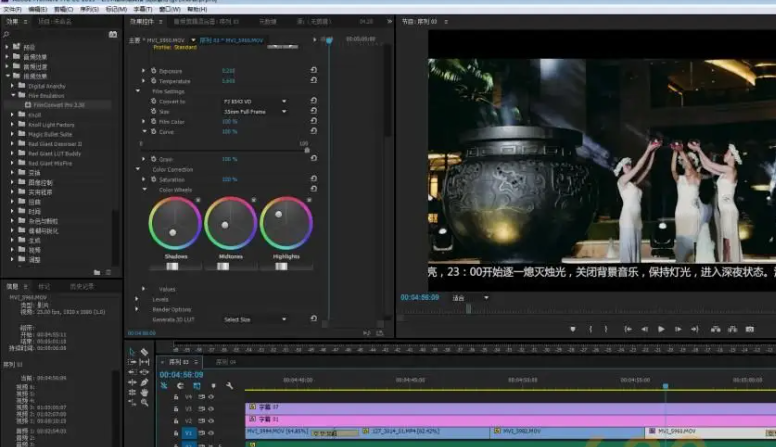
Task: Reset the Saturation parameter
Action: [x=314, y=179]
